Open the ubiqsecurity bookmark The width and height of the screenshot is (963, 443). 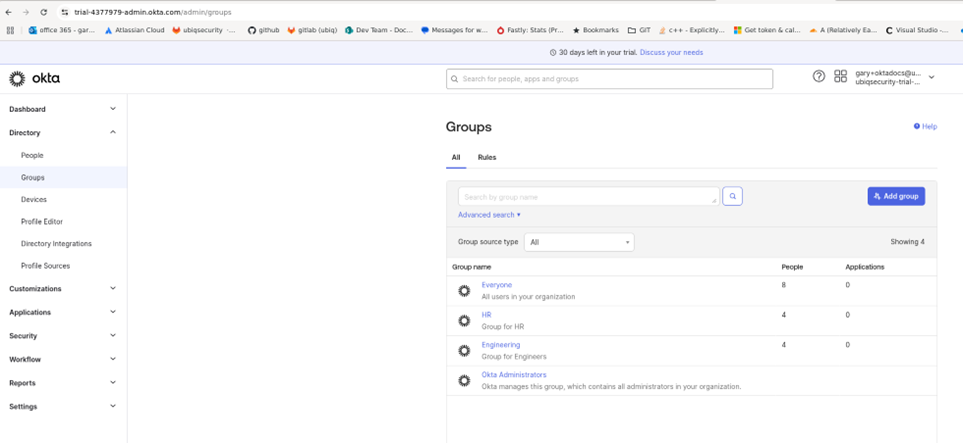[205, 29]
